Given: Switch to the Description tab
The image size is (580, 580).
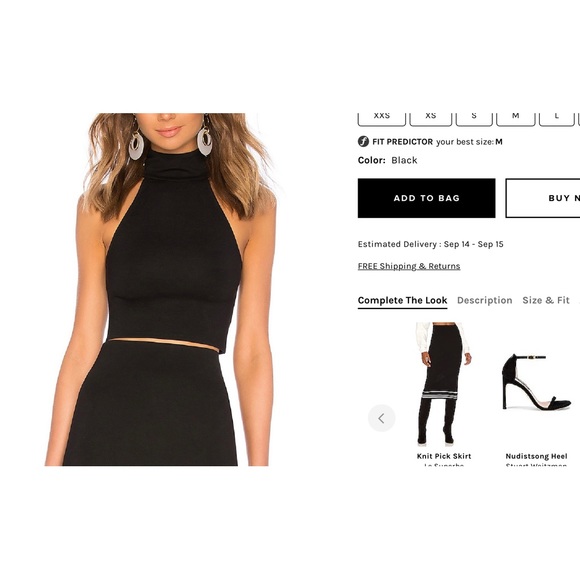Looking at the screenshot, I should pos(485,300).
